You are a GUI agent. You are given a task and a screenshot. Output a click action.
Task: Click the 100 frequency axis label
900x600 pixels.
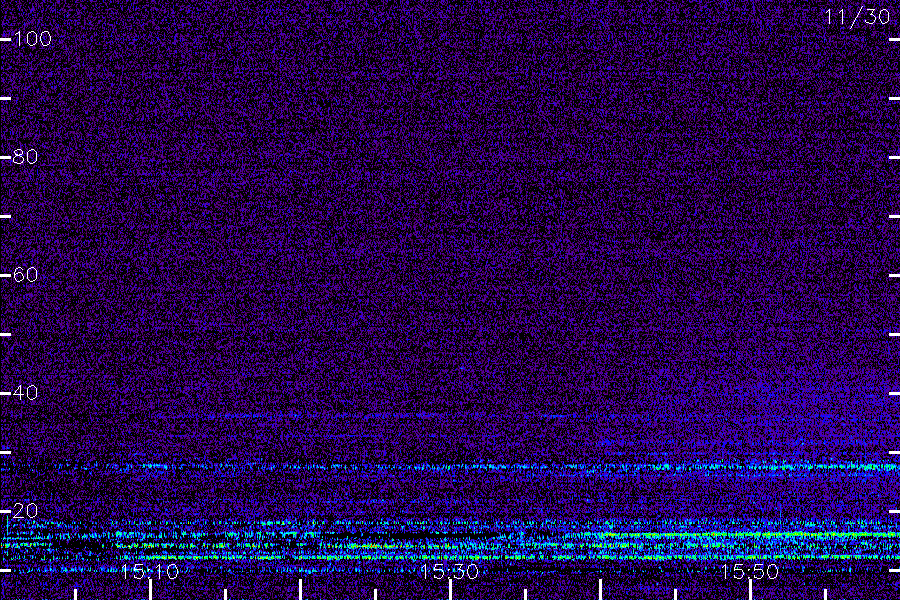(x=33, y=39)
